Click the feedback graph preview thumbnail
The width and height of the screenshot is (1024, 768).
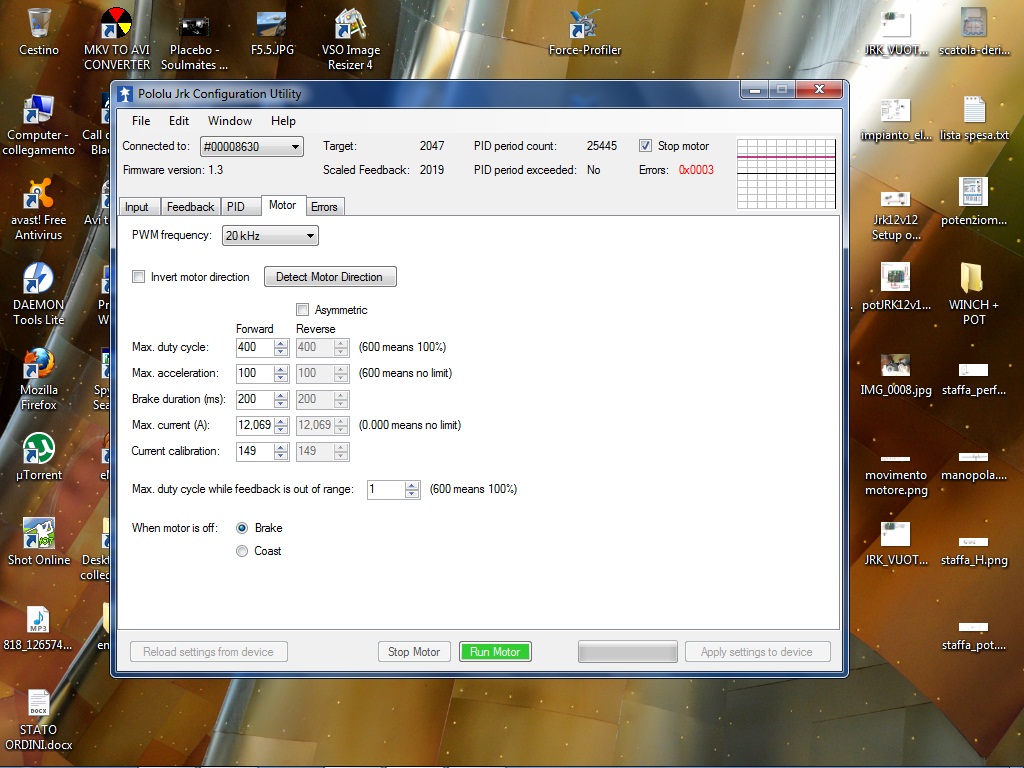point(786,174)
